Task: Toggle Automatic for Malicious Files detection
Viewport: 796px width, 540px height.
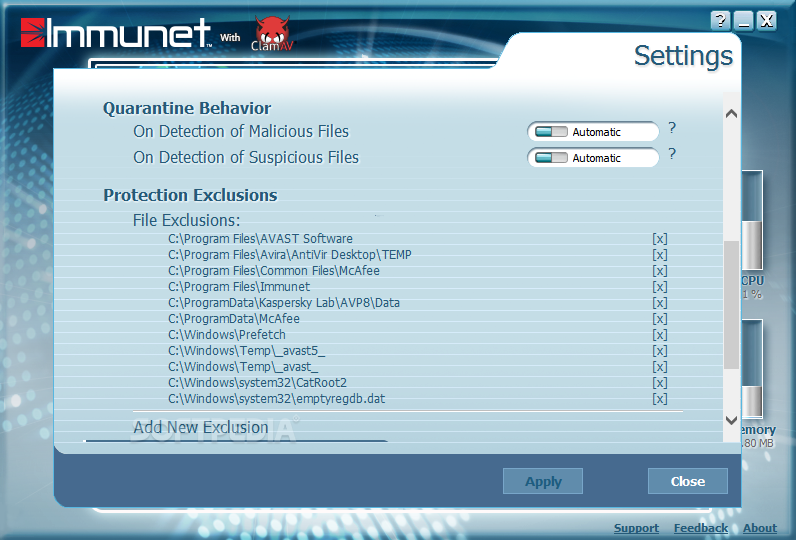Action: (593, 132)
